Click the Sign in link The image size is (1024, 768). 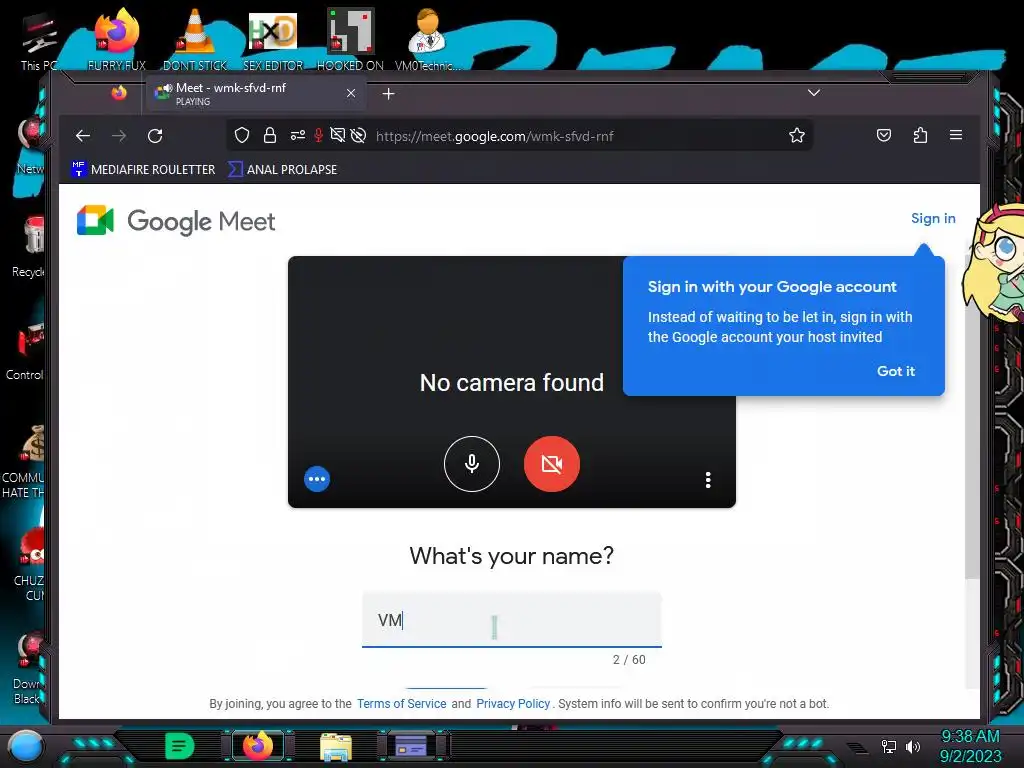click(933, 218)
